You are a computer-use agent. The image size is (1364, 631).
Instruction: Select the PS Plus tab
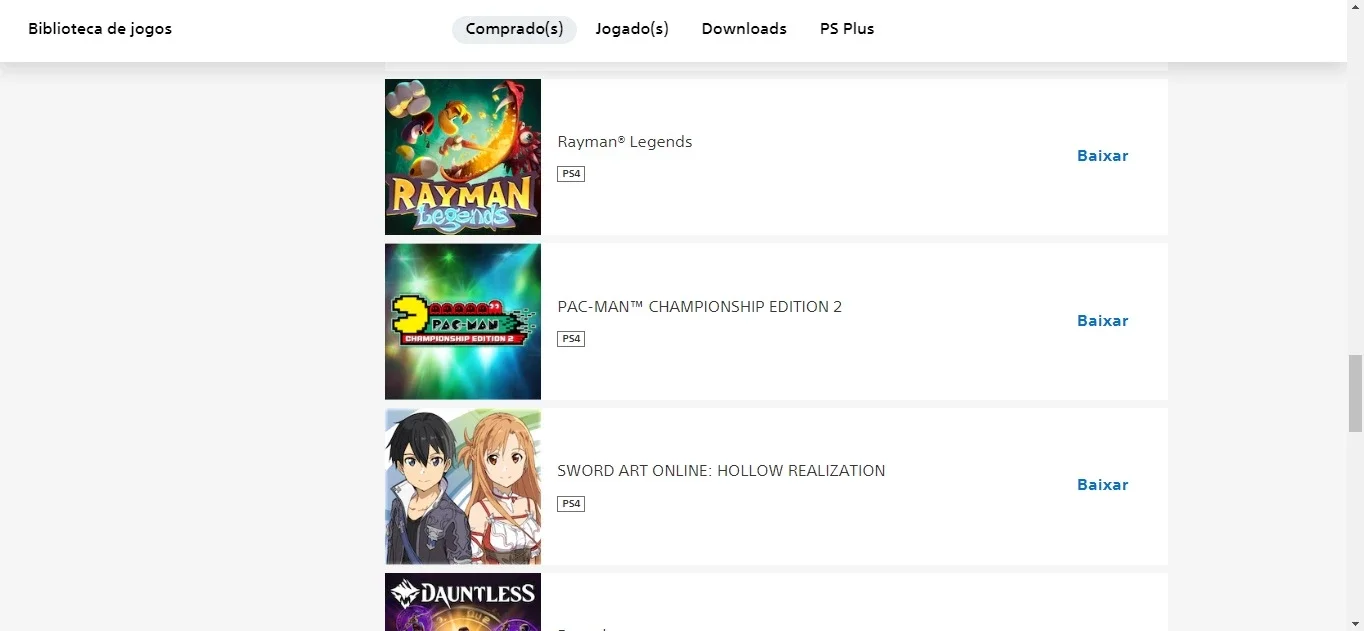(x=847, y=29)
